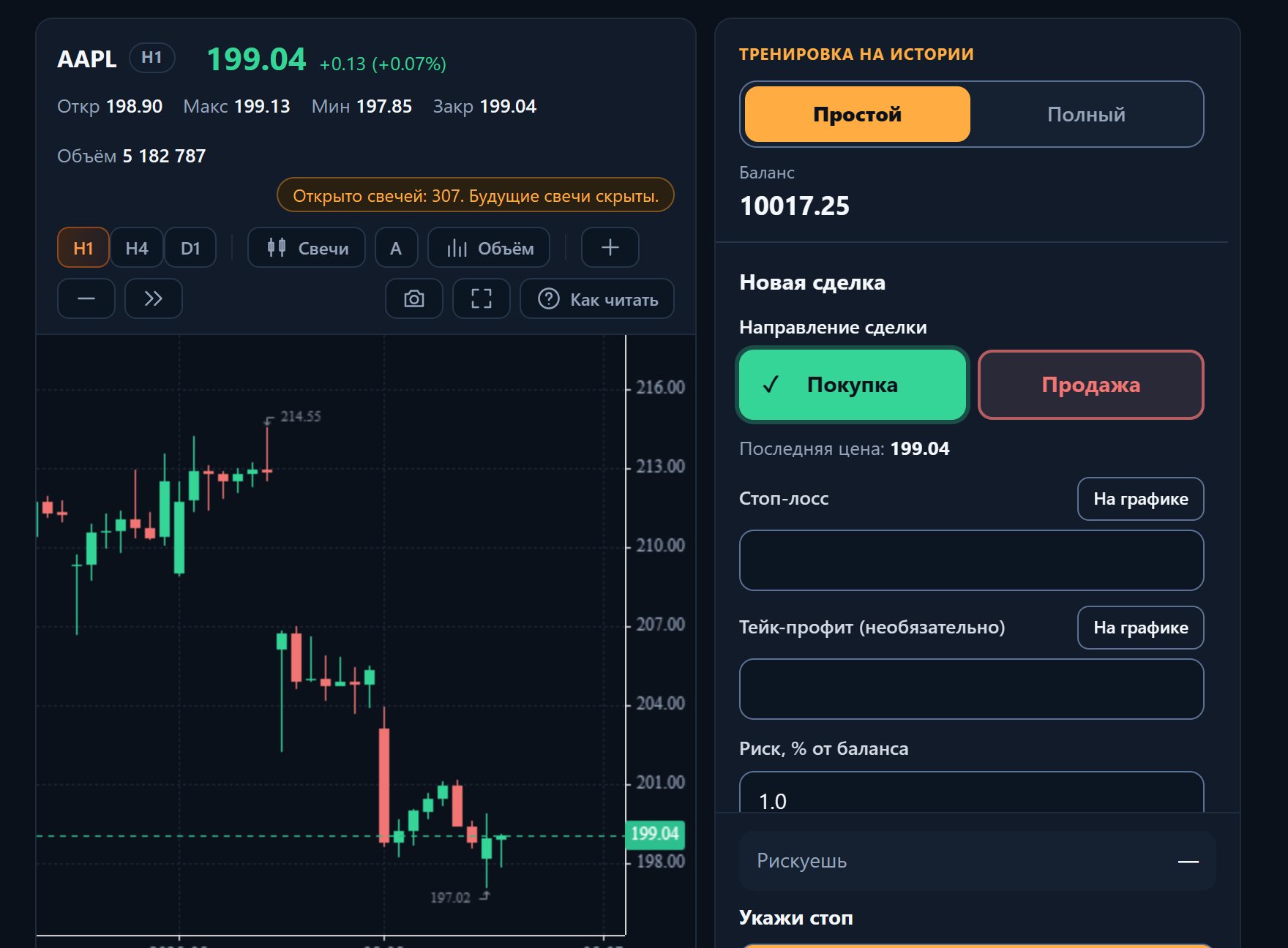The image size is (1288, 948).
Task: Click the plus zoom-in icon
Action: pos(610,248)
